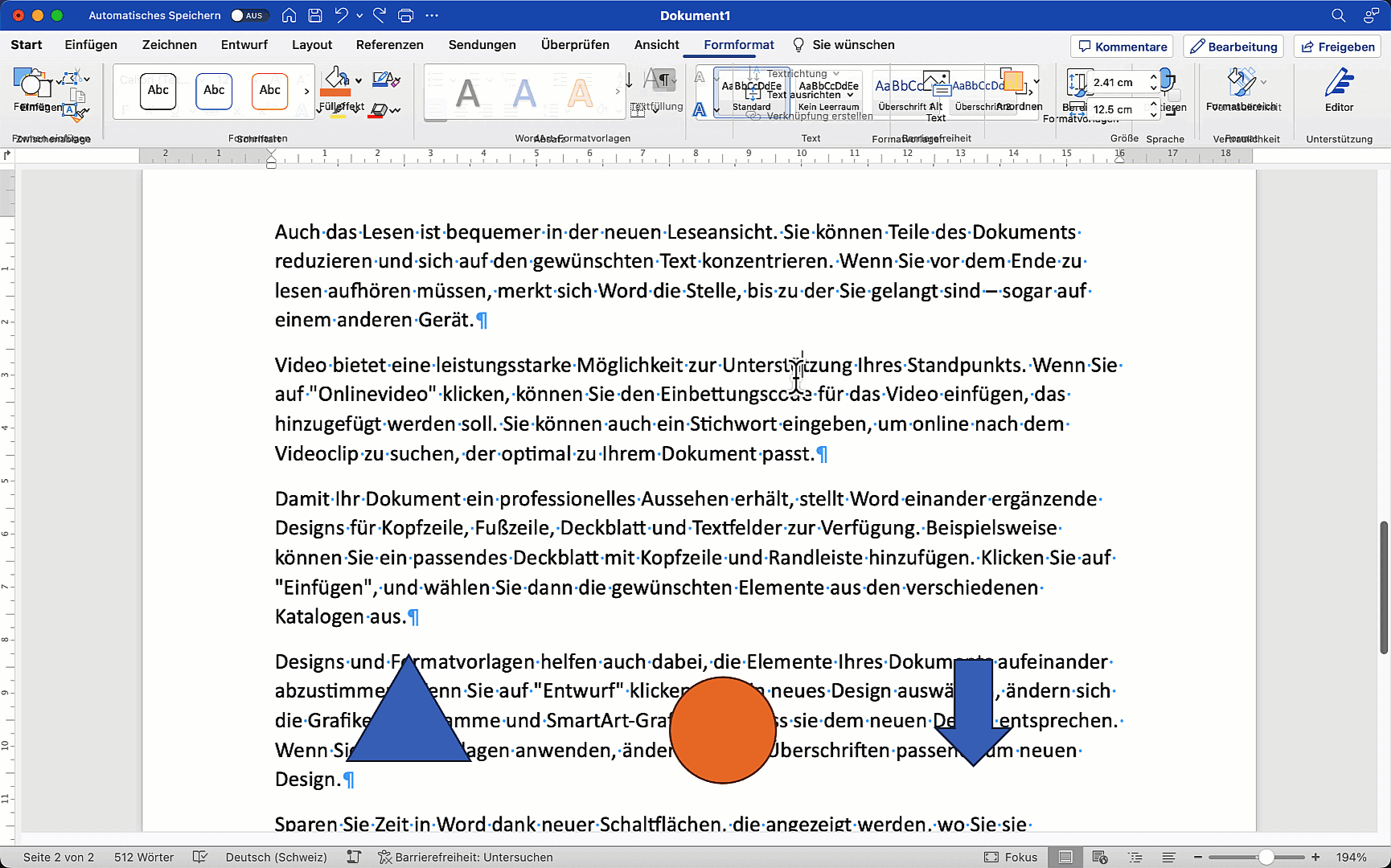1391x868 pixels.
Task: Open the Bearbeitung mode dropdown
Action: (x=1233, y=47)
